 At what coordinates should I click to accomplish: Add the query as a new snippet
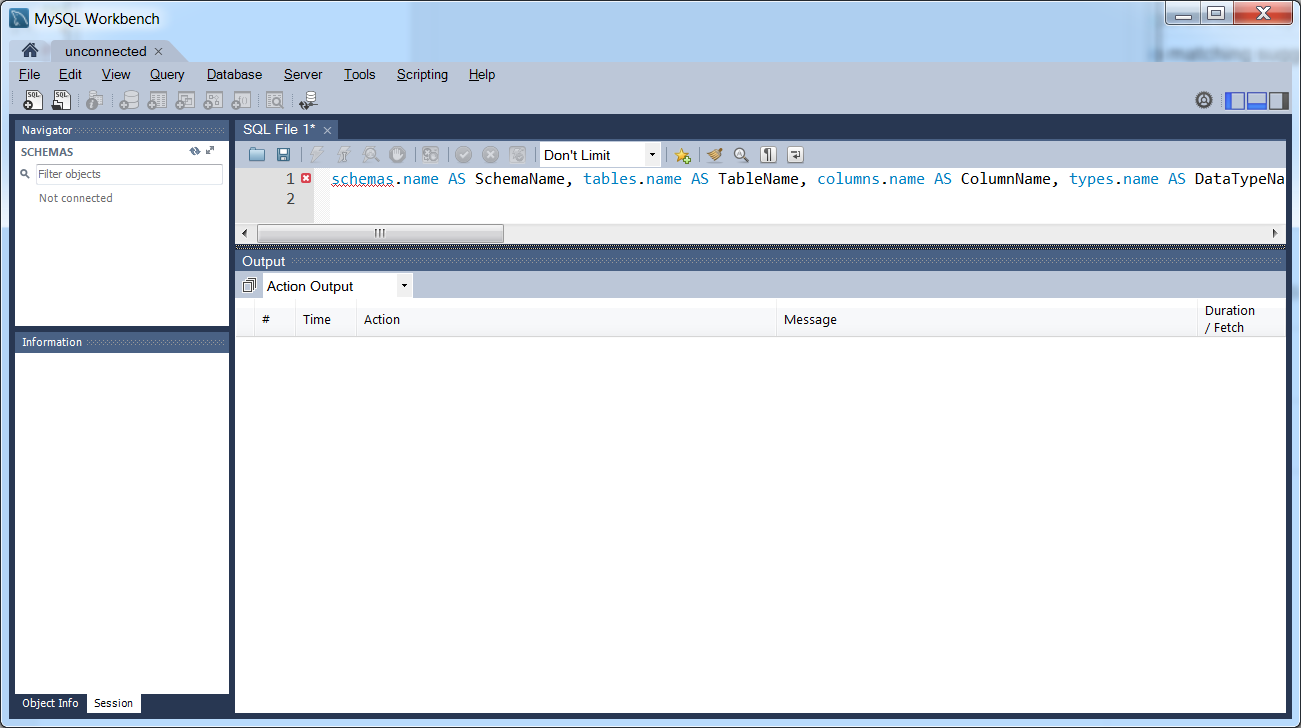(x=682, y=155)
